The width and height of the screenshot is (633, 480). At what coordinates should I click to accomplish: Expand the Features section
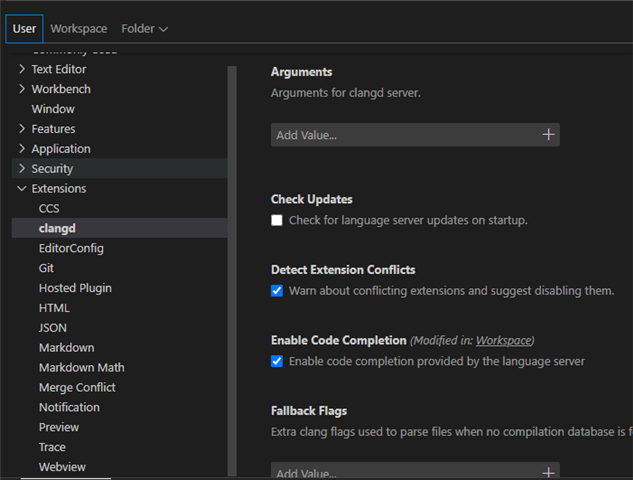coord(22,129)
